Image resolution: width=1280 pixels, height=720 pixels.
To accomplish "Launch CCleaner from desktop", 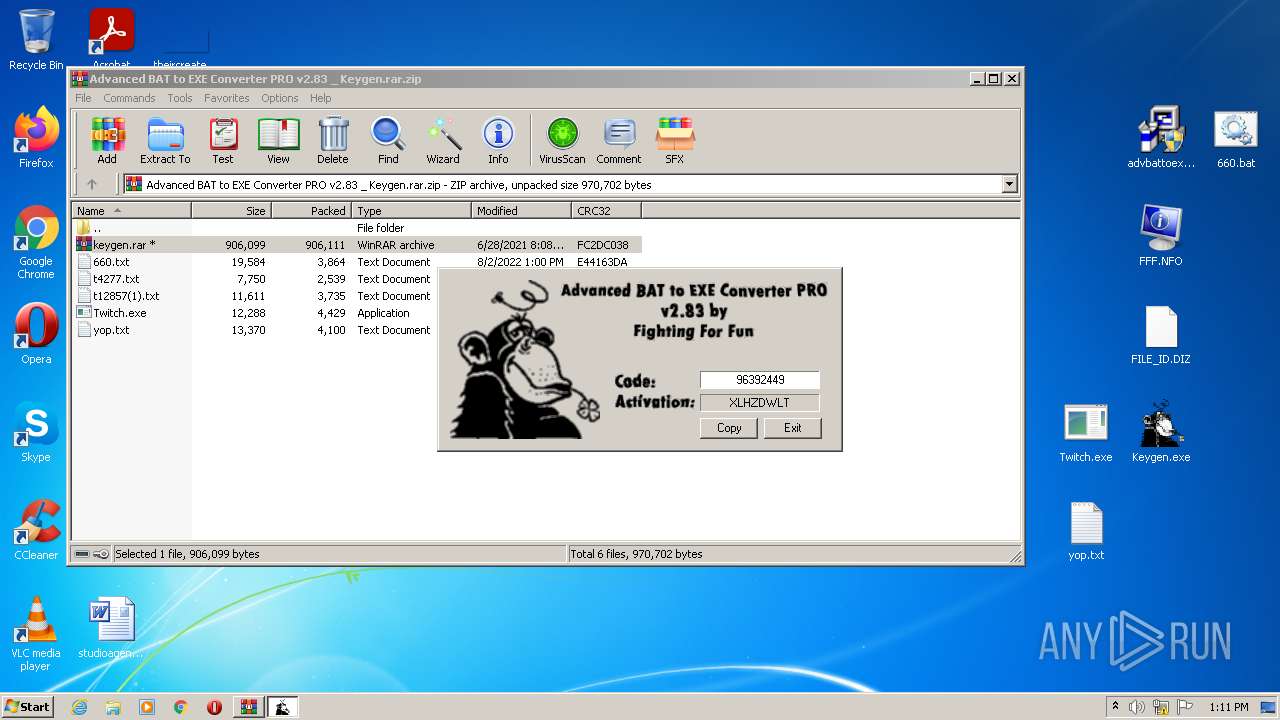I will (x=36, y=530).
